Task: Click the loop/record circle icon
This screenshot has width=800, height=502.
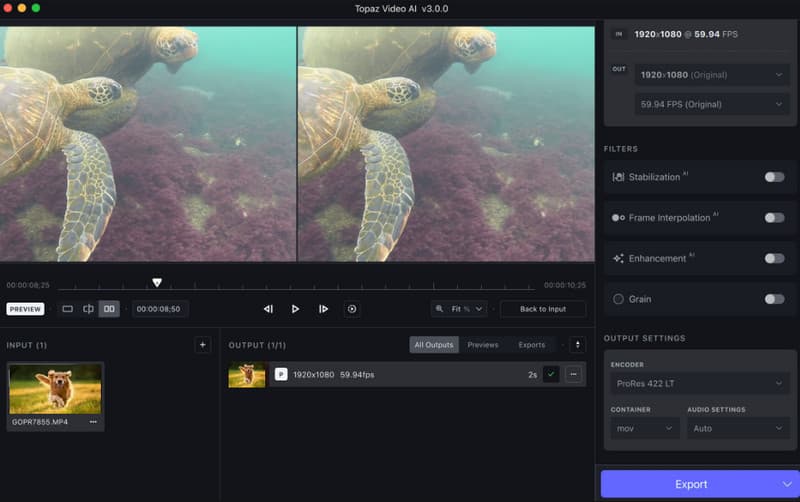Action: coord(352,309)
